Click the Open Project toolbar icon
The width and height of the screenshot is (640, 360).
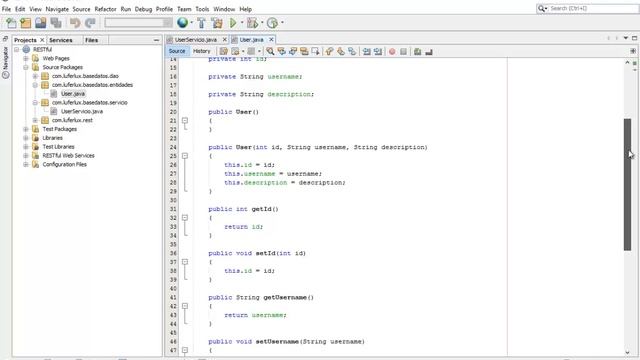pos(40,23)
